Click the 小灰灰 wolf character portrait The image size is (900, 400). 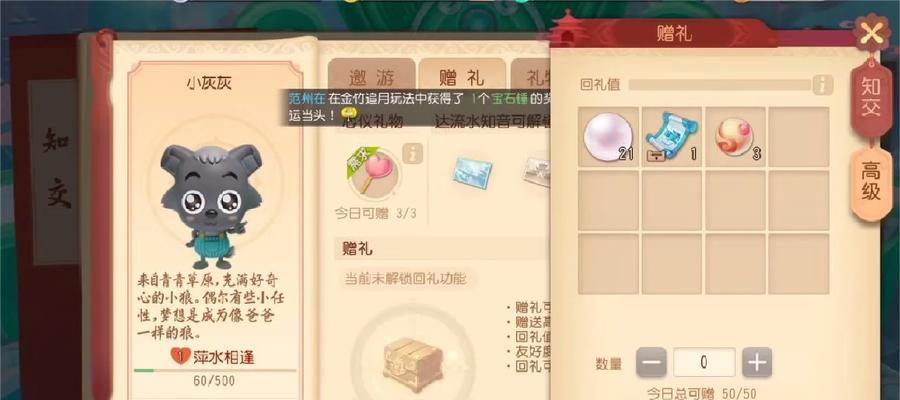tap(210, 205)
